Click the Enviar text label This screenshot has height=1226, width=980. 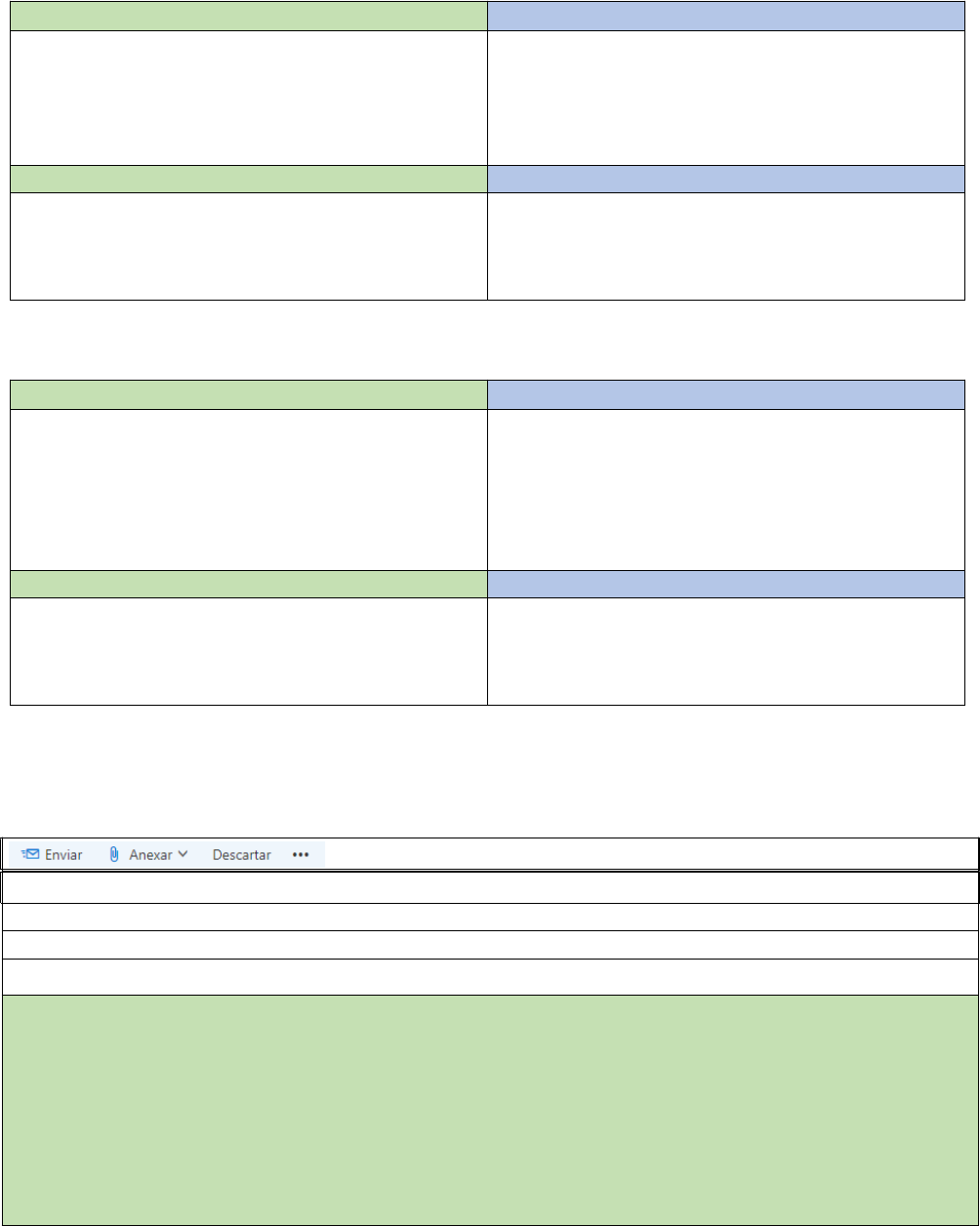[x=63, y=854]
